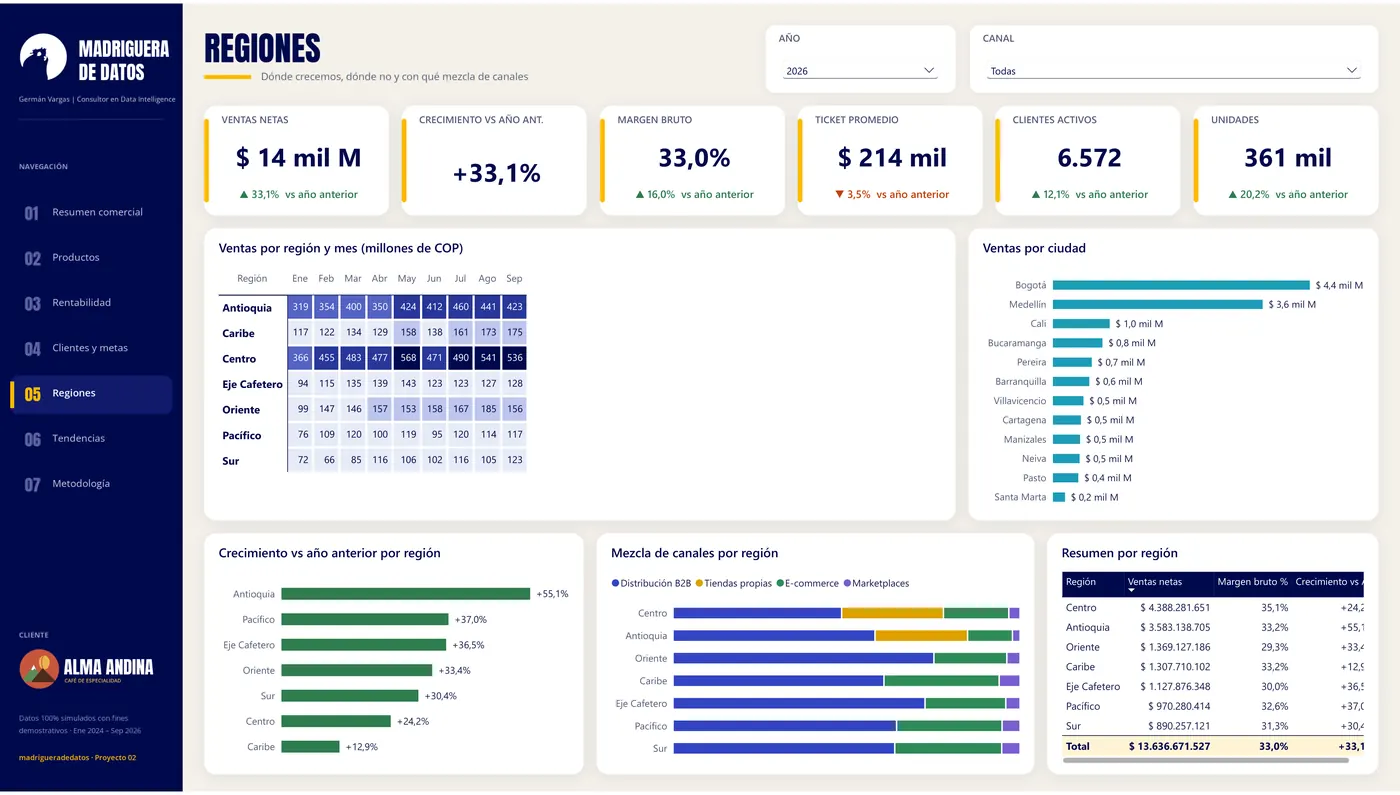Click the Ventas Netas KPI value $ 14 mil M
Viewport: 1400px width, 795px height.
(298, 158)
